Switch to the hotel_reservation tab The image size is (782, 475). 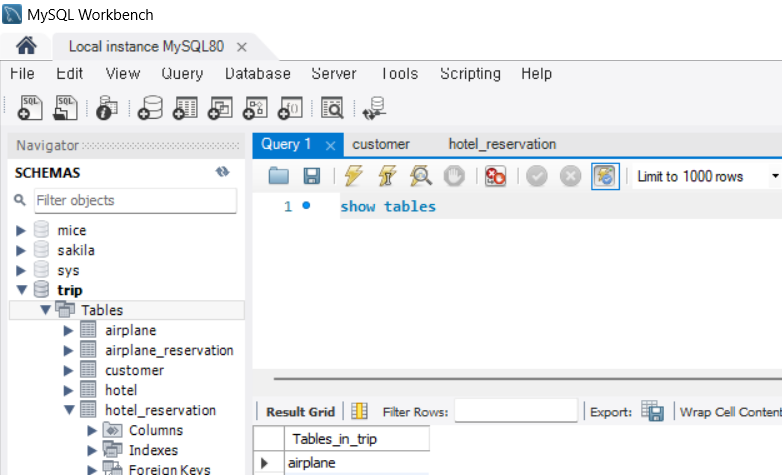(502, 145)
